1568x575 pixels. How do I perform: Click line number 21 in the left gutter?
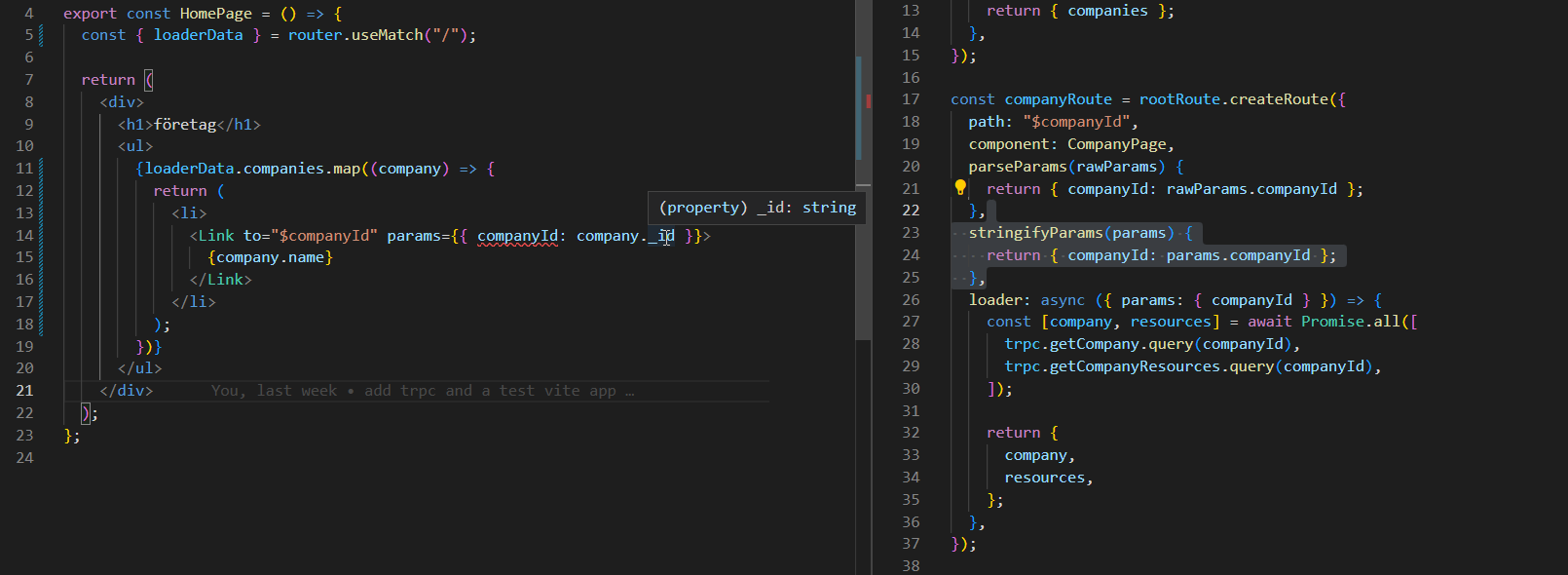tap(24, 391)
